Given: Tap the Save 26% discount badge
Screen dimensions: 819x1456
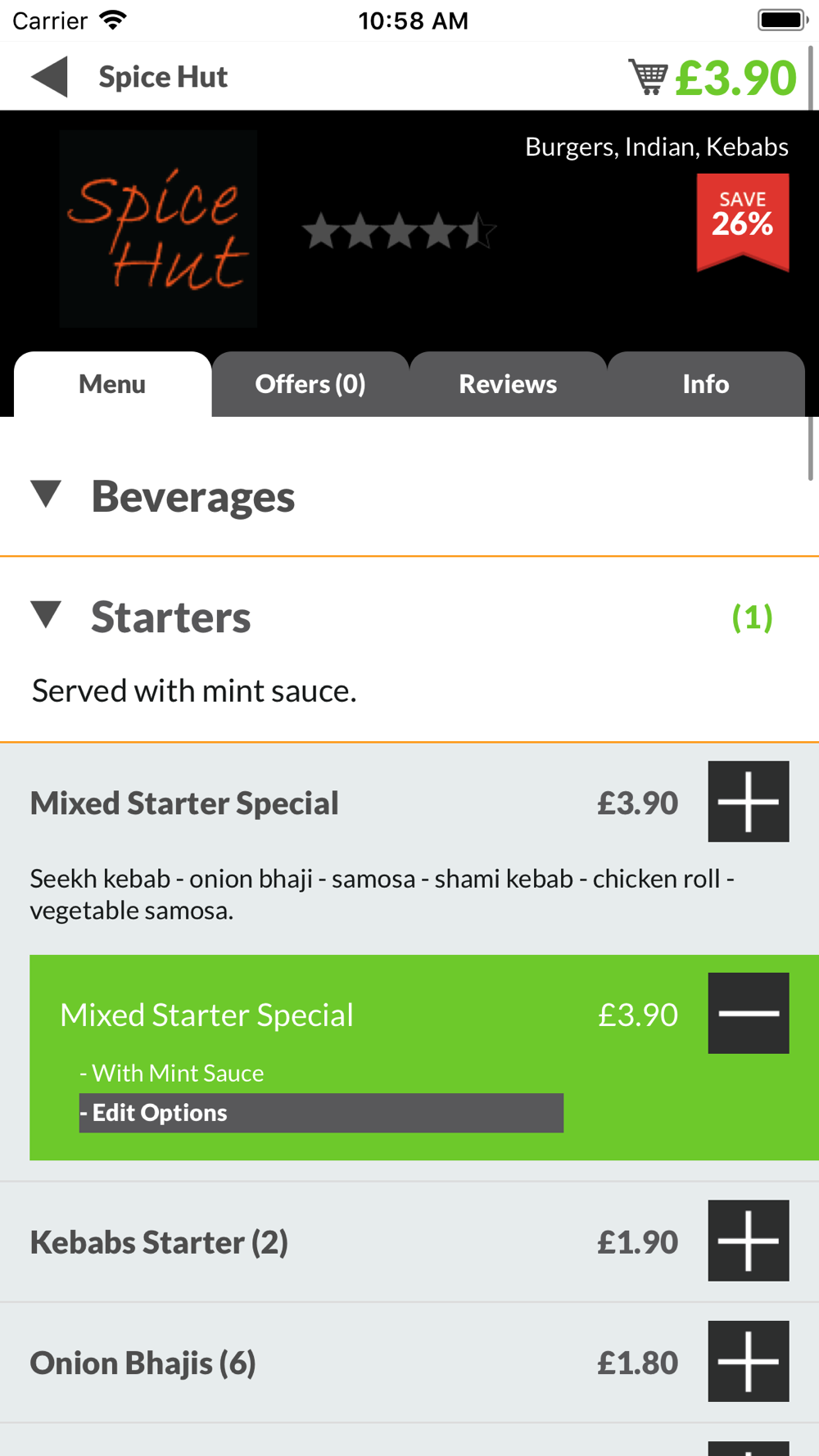Looking at the screenshot, I should point(743,222).
